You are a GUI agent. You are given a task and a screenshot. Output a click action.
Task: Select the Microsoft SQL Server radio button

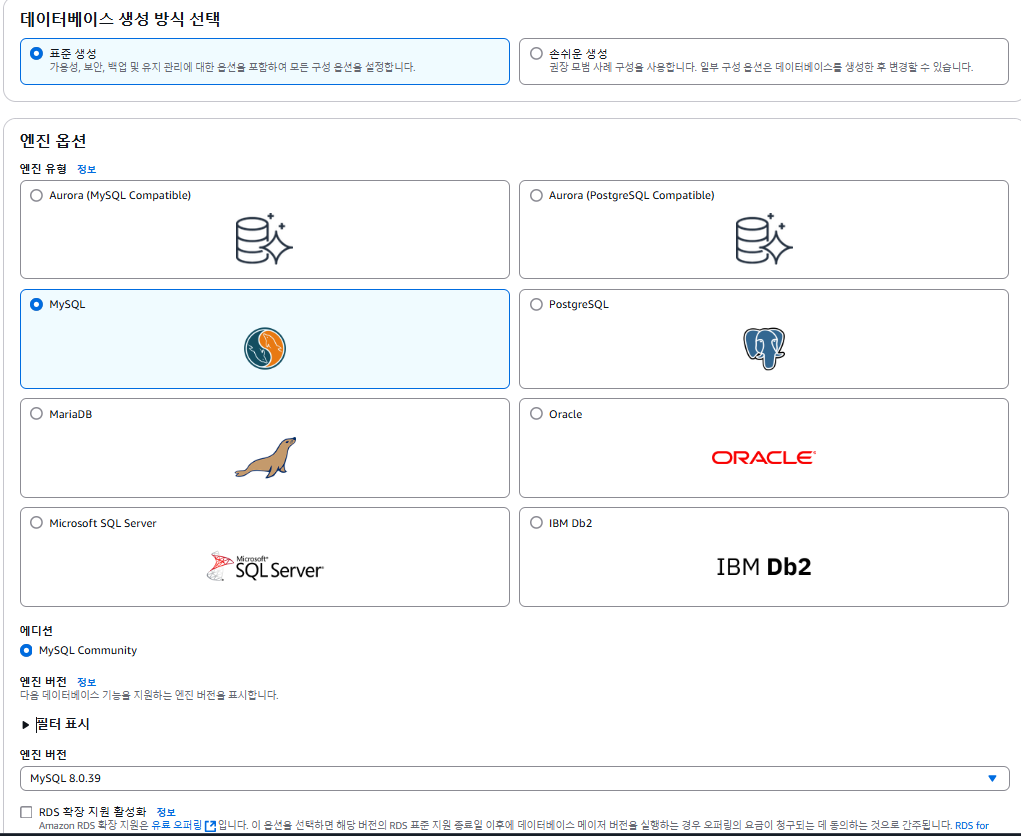coord(36,522)
